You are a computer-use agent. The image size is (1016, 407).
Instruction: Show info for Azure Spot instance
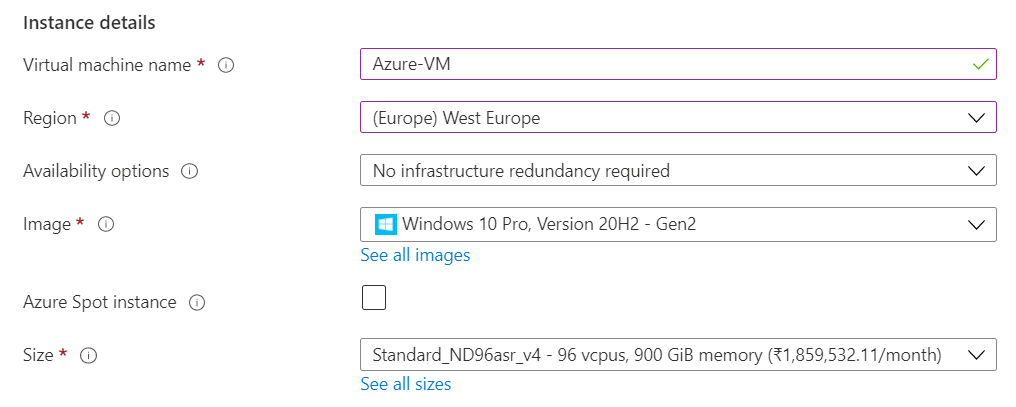[197, 302]
